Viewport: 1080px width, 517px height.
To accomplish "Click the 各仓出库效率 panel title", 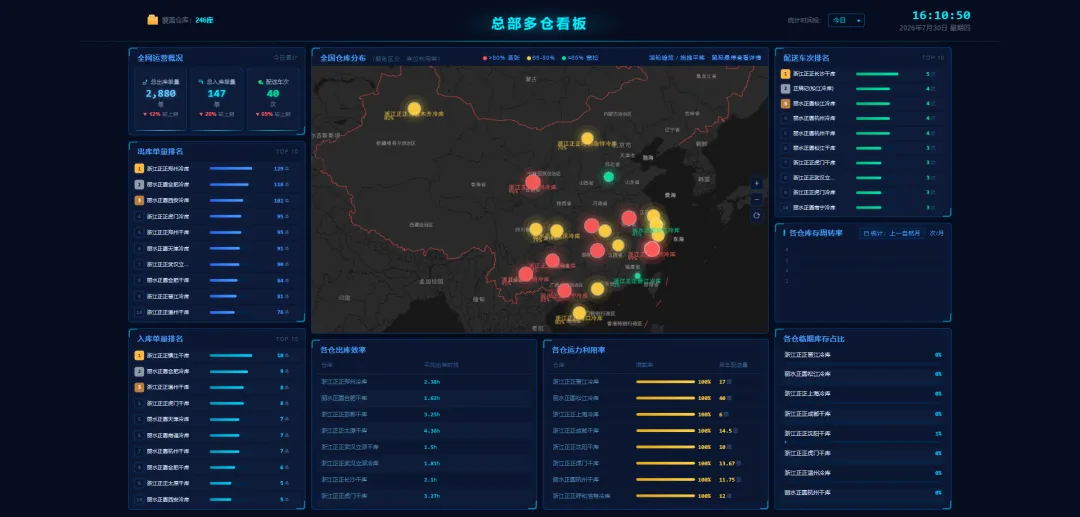I will click(343, 350).
